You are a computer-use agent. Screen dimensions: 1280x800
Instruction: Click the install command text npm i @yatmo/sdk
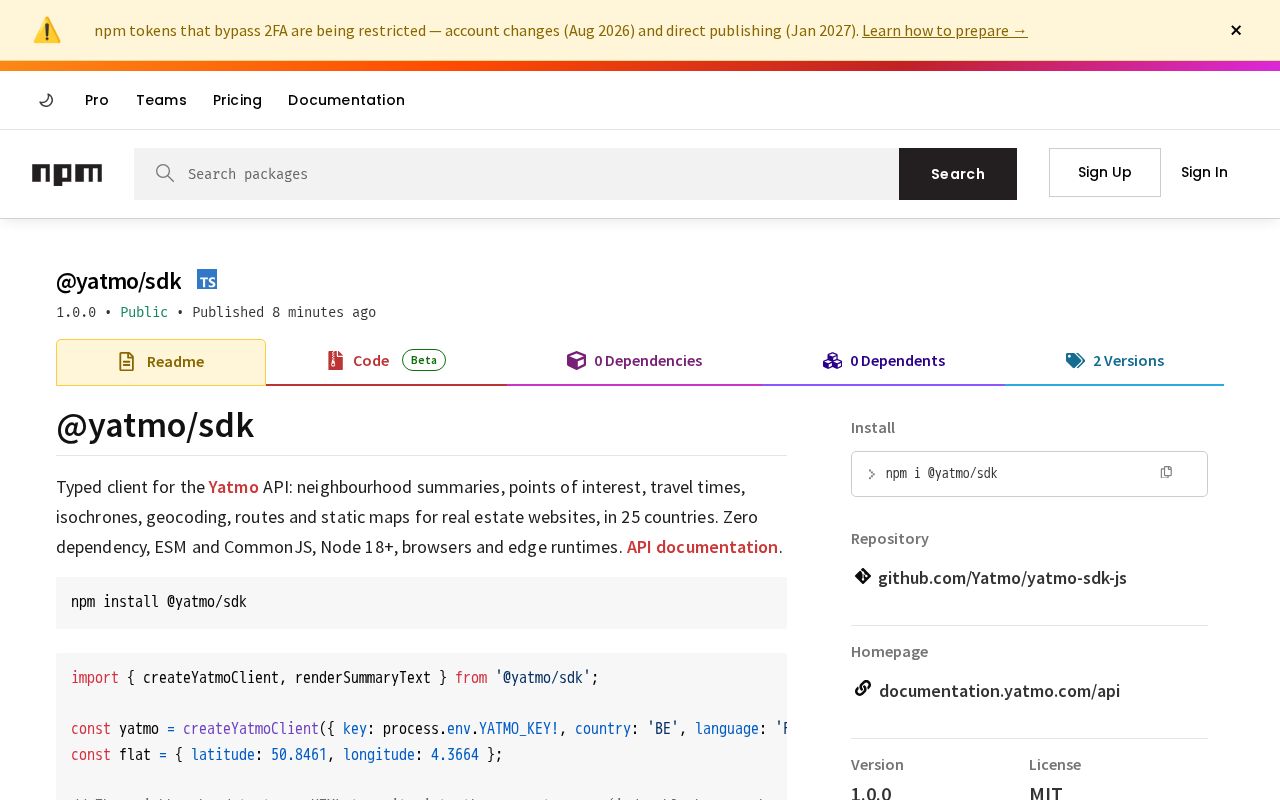pos(941,474)
